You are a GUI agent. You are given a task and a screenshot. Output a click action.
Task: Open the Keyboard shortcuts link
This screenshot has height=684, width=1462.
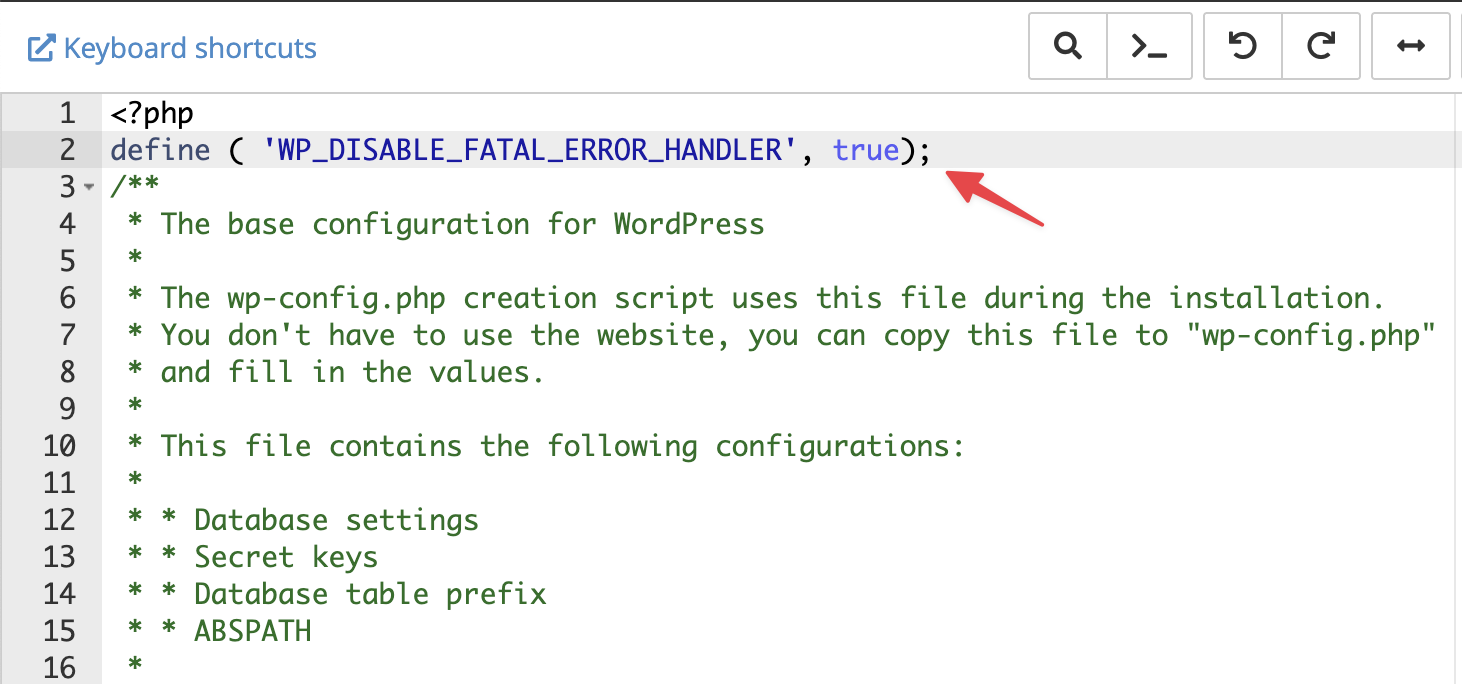190,48
